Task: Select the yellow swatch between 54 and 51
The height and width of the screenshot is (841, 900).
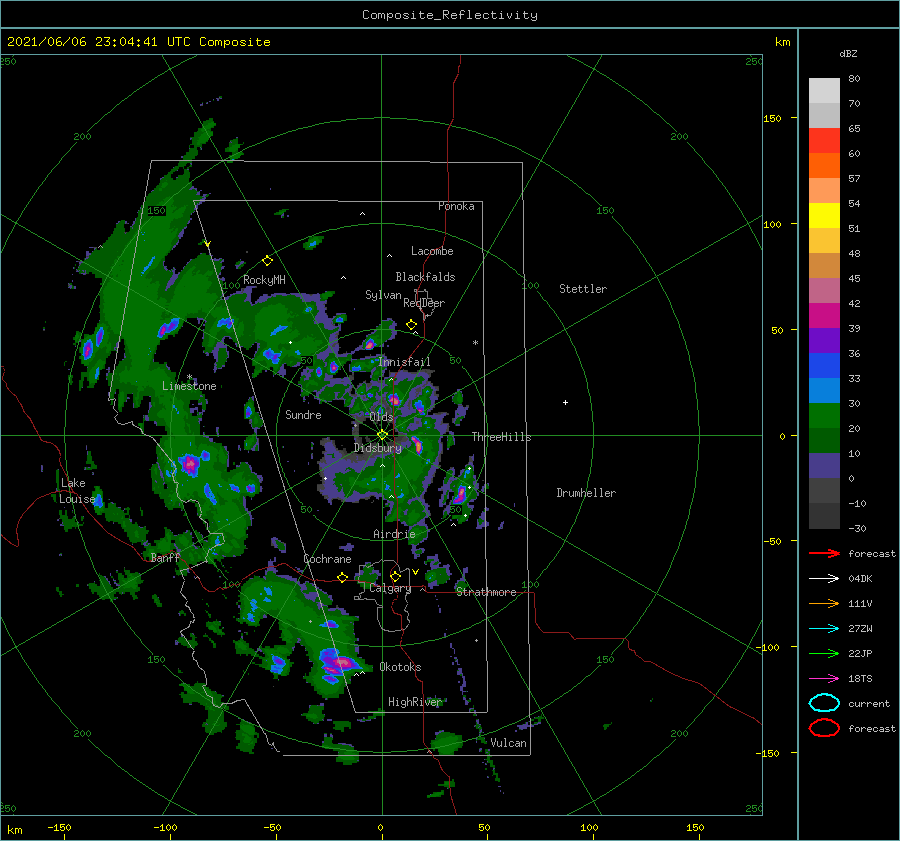Action: (x=824, y=216)
